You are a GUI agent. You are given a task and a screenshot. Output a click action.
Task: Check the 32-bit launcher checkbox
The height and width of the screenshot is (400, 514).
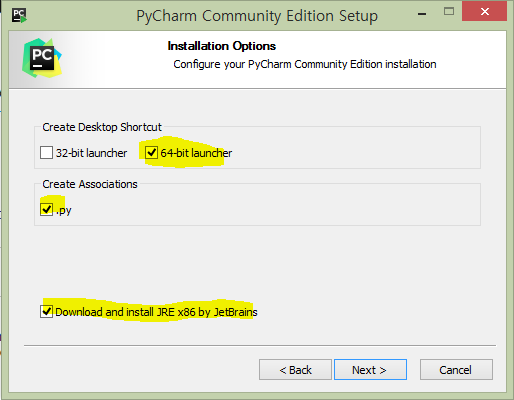click(46, 153)
